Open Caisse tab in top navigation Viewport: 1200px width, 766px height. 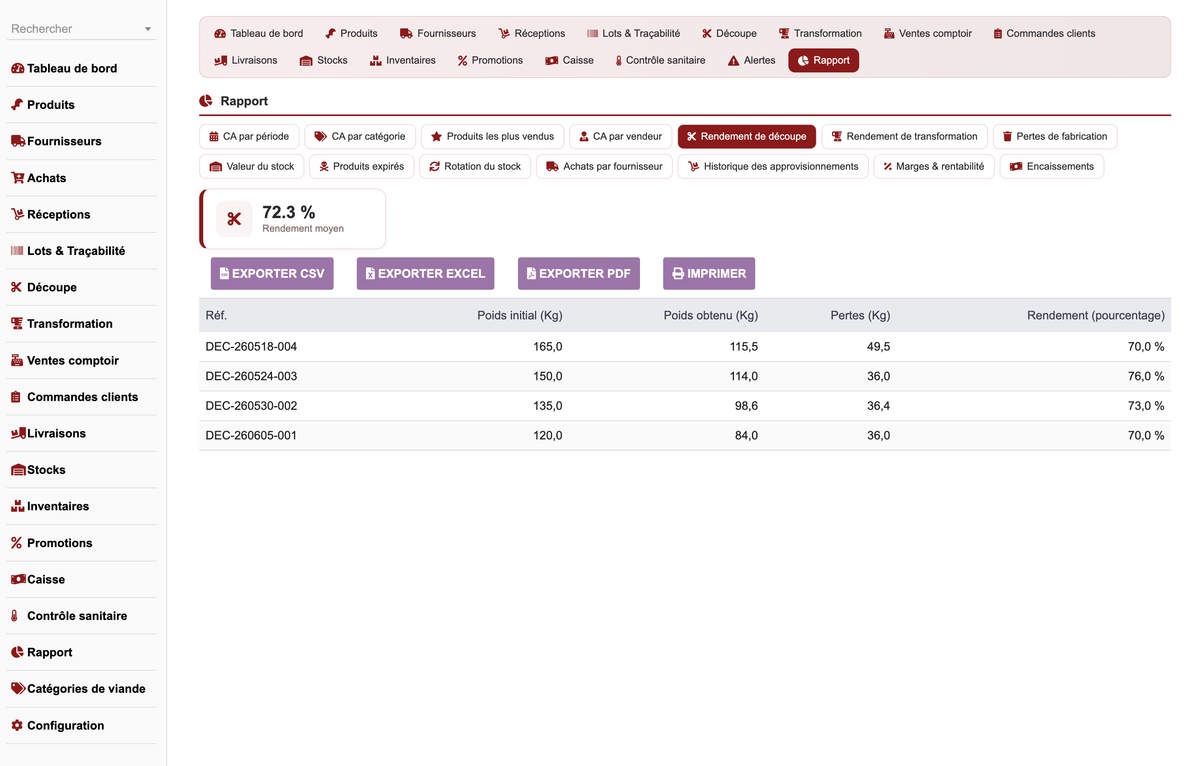[x=570, y=60]
